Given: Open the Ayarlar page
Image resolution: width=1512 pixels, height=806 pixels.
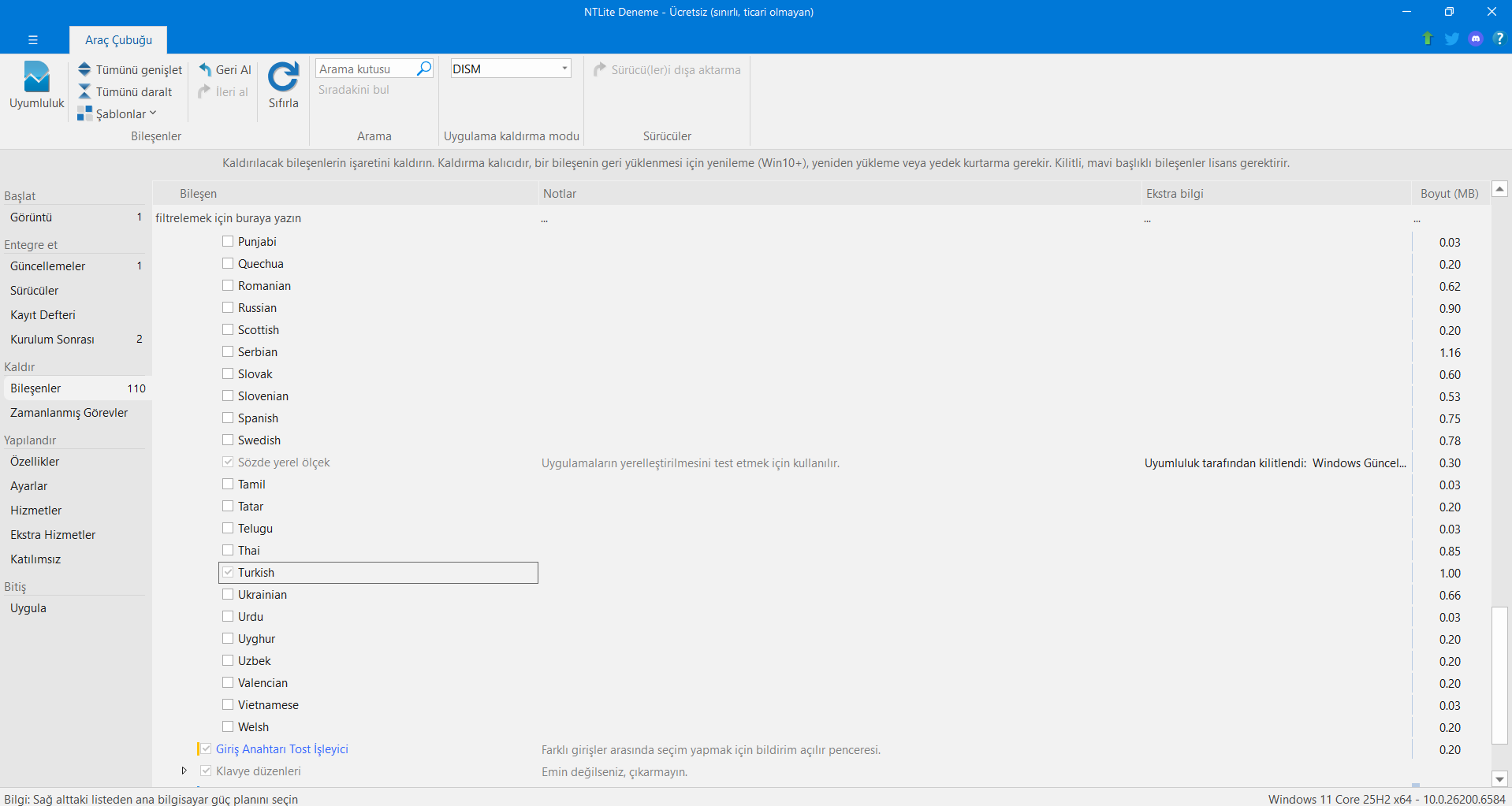Looking at the screenshot, I should coord(76,485).
